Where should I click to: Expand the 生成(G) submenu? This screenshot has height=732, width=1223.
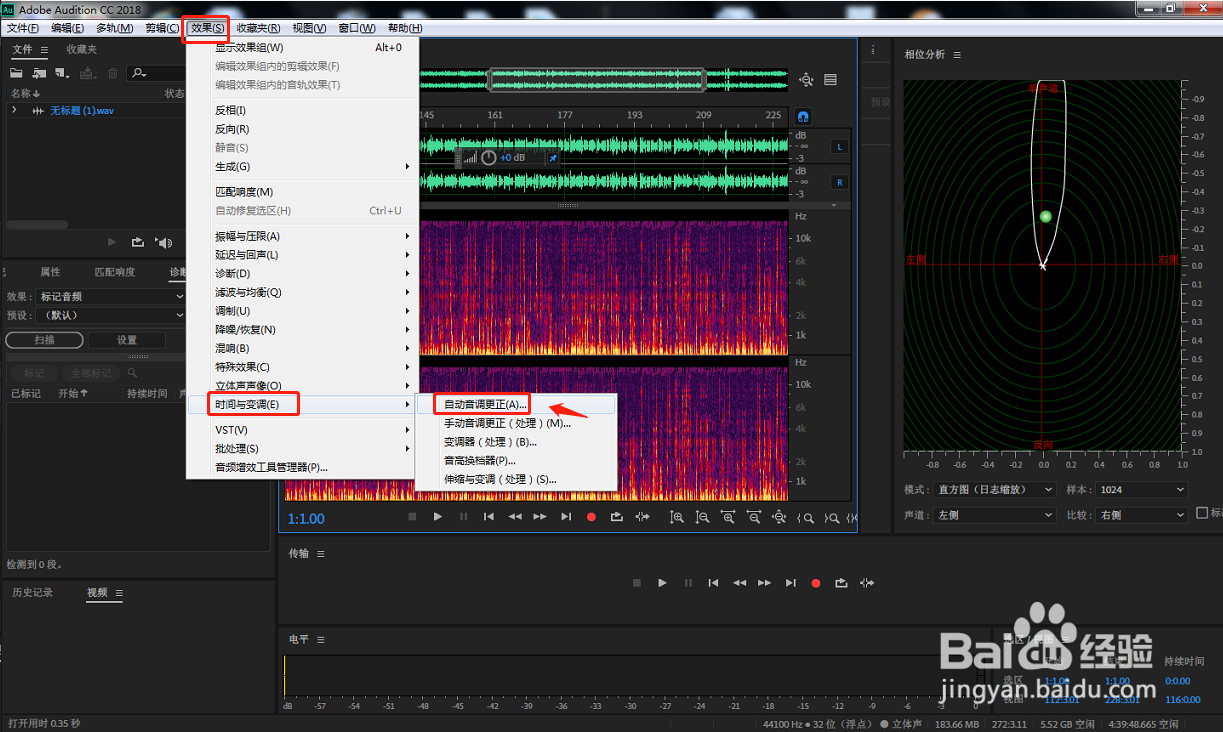(302, 166)
